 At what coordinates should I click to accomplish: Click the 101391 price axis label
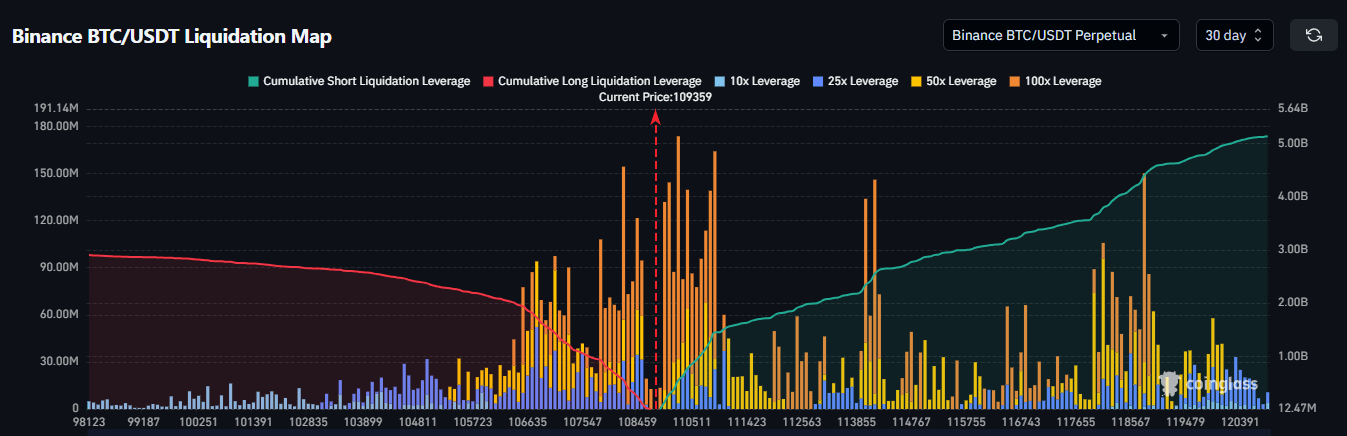point(254,423)
